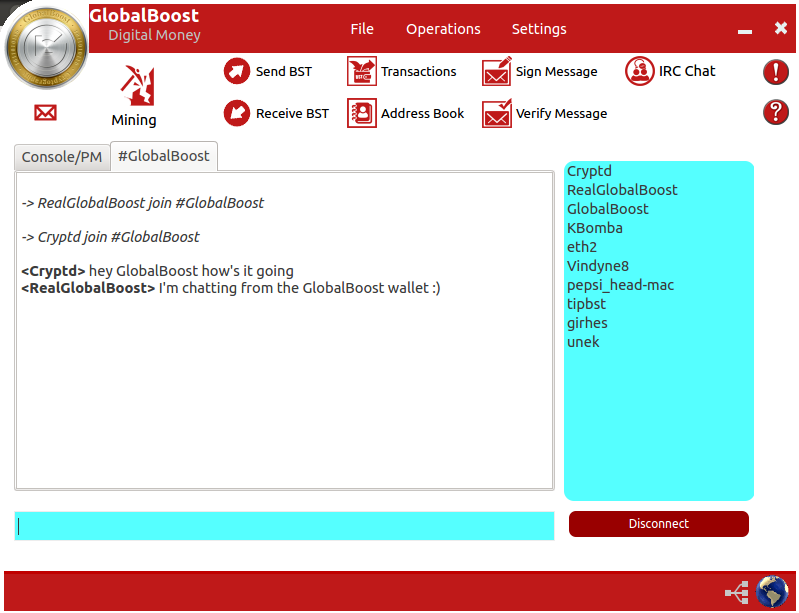799x613 pixels.
Task: Close the GlobalBoost wallet window
Action: point(781,28)
